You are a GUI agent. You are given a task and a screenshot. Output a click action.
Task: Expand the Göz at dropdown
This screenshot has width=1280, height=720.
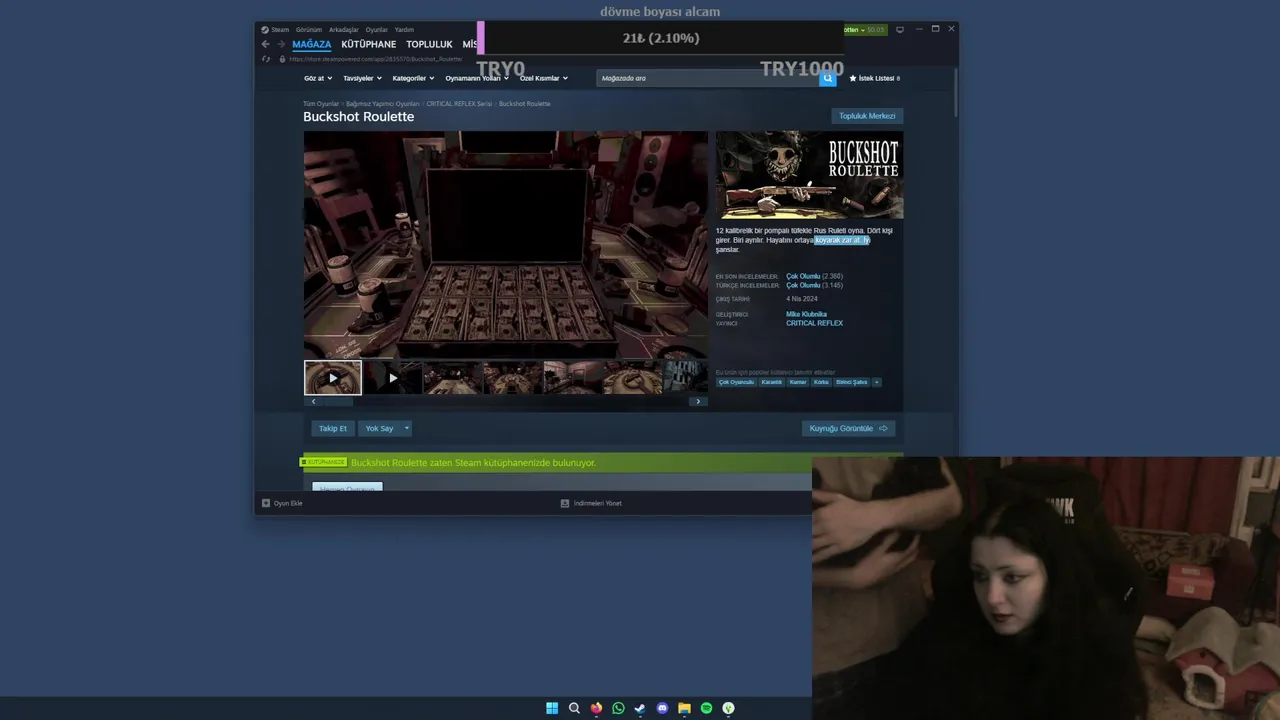tap(319, 78)
